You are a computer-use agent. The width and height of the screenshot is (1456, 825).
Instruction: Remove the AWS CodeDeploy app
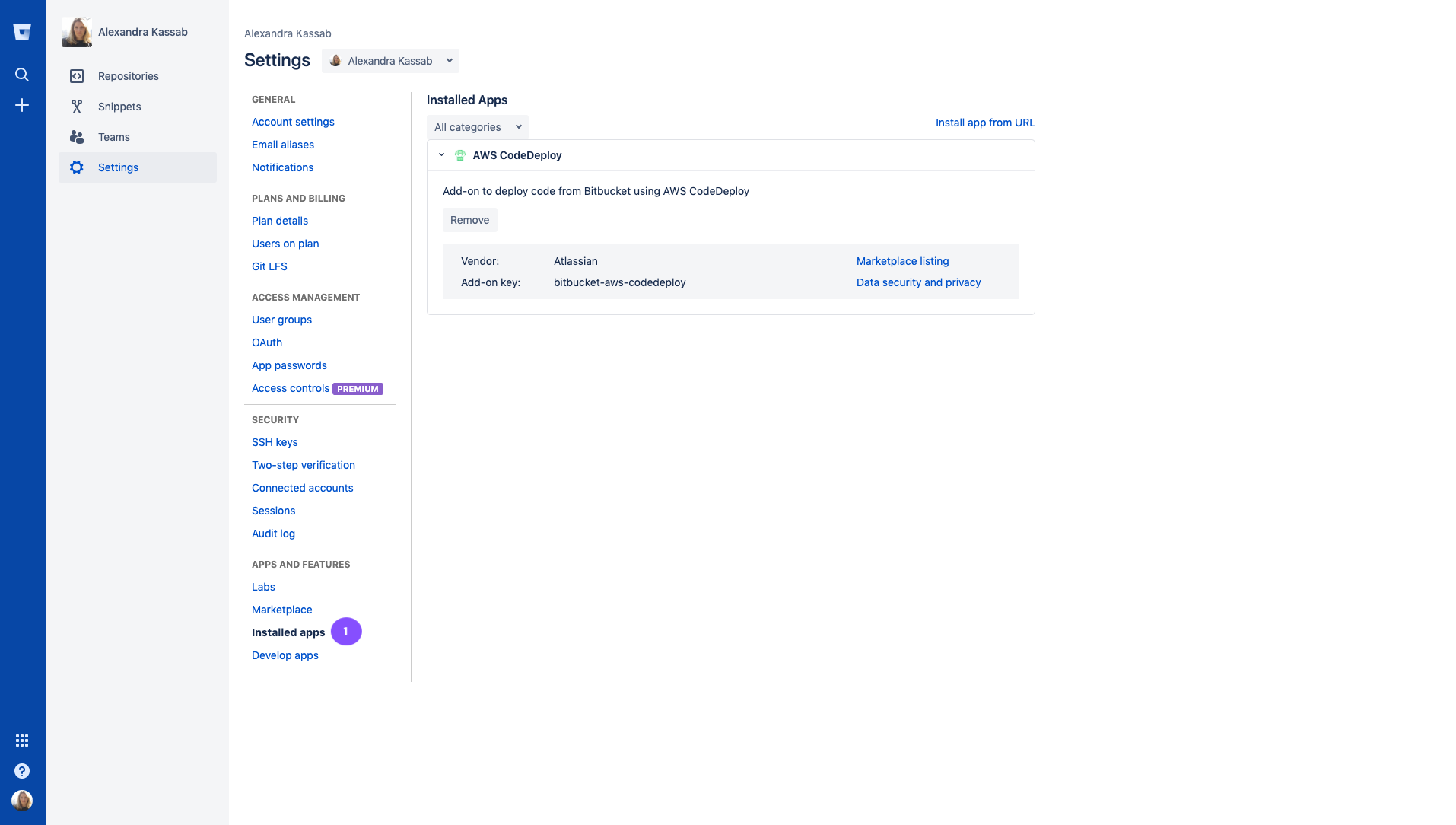pos(469,220)
